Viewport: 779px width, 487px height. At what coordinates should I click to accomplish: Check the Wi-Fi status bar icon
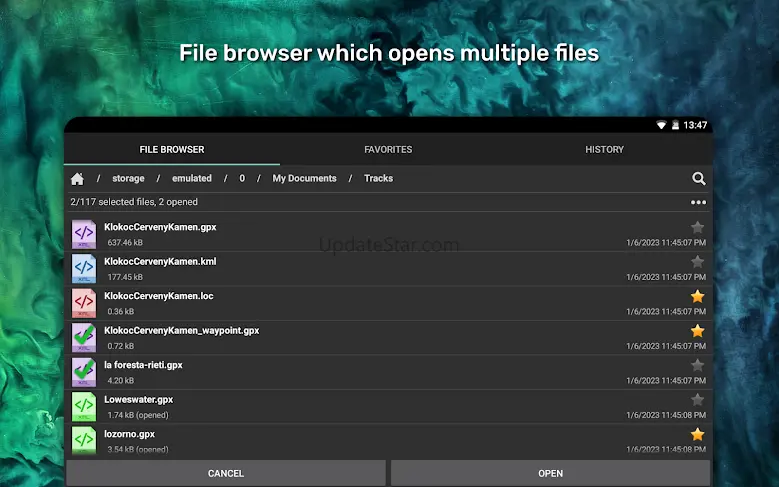point(661,125)
